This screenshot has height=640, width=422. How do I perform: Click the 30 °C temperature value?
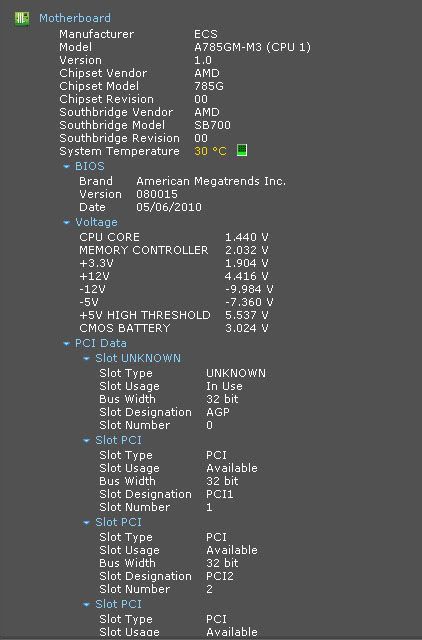click(210, 151)
